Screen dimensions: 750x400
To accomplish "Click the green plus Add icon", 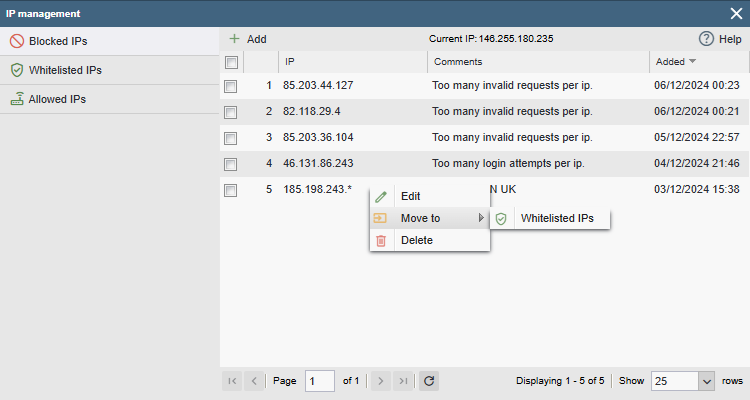I will [234, 39].
